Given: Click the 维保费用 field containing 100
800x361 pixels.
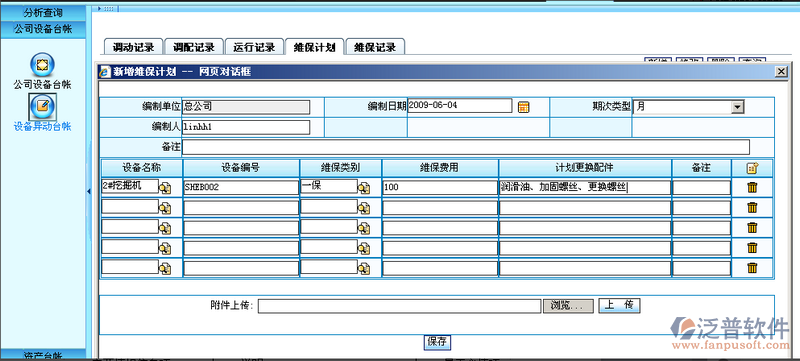Looking at the screenshot, I should tap(440, 188).
